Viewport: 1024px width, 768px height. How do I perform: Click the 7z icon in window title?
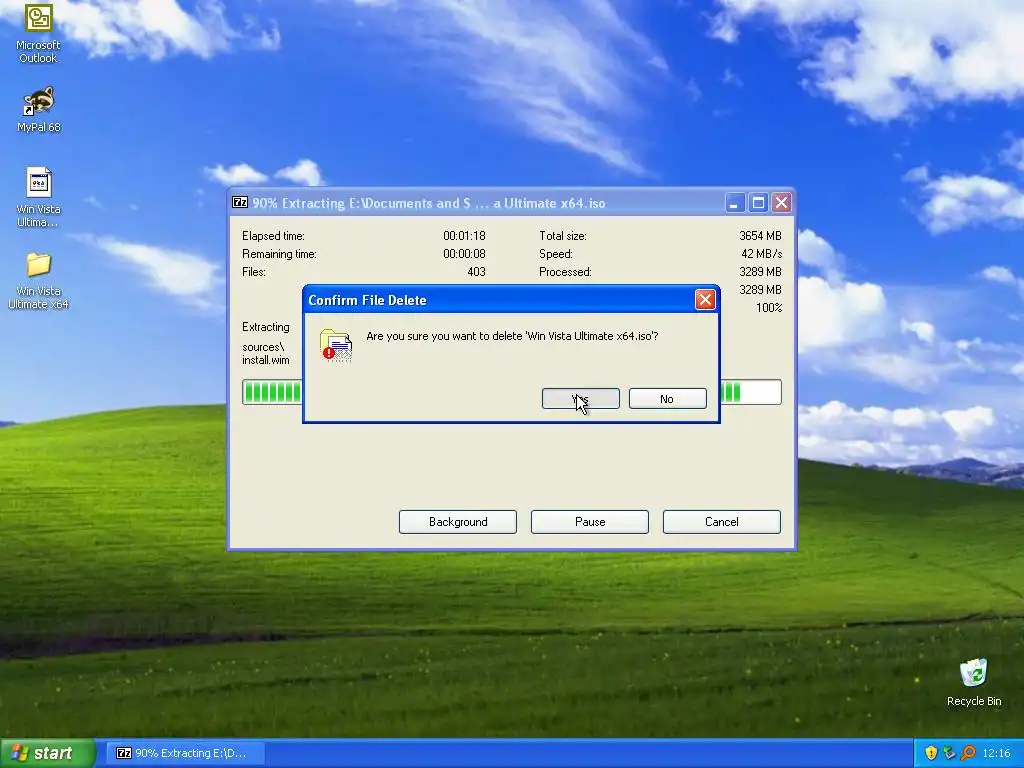pyautogui.click(x=240, y=202)
